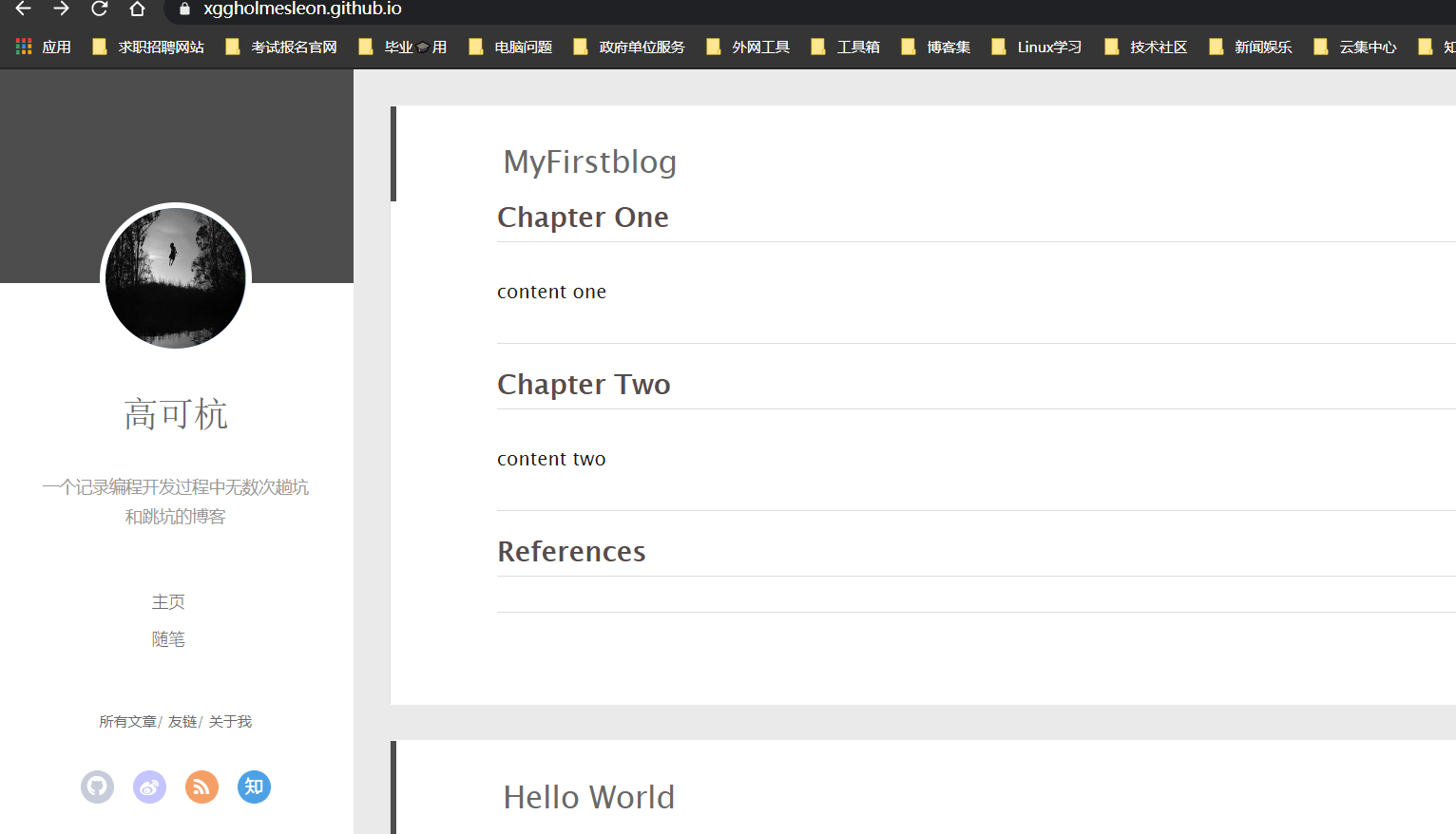Image resolution: width=1456 pixels, height=834 pixels.
Task: Click the GitHub icon in sidebar
Action: [97, 787]
